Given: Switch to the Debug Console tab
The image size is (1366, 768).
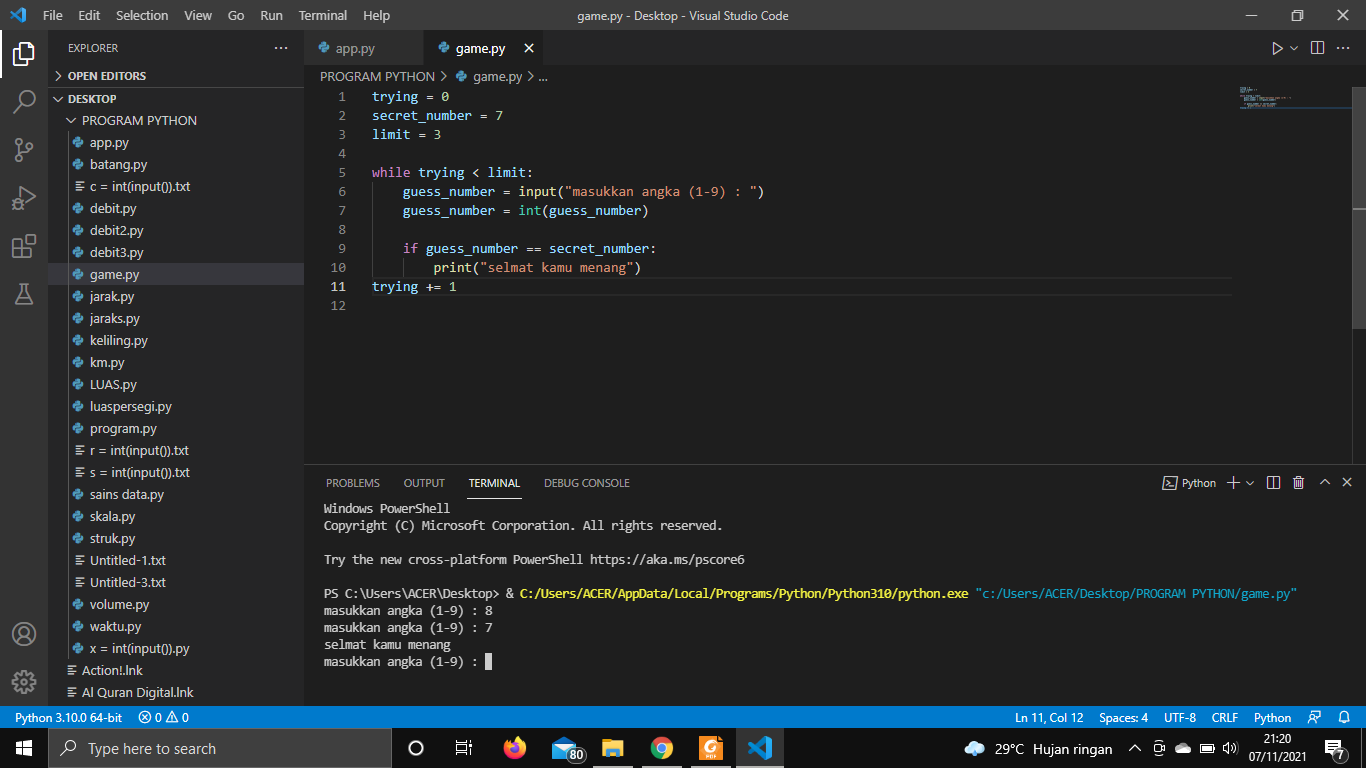Looking at the screenshot, I should click(587, 483).
